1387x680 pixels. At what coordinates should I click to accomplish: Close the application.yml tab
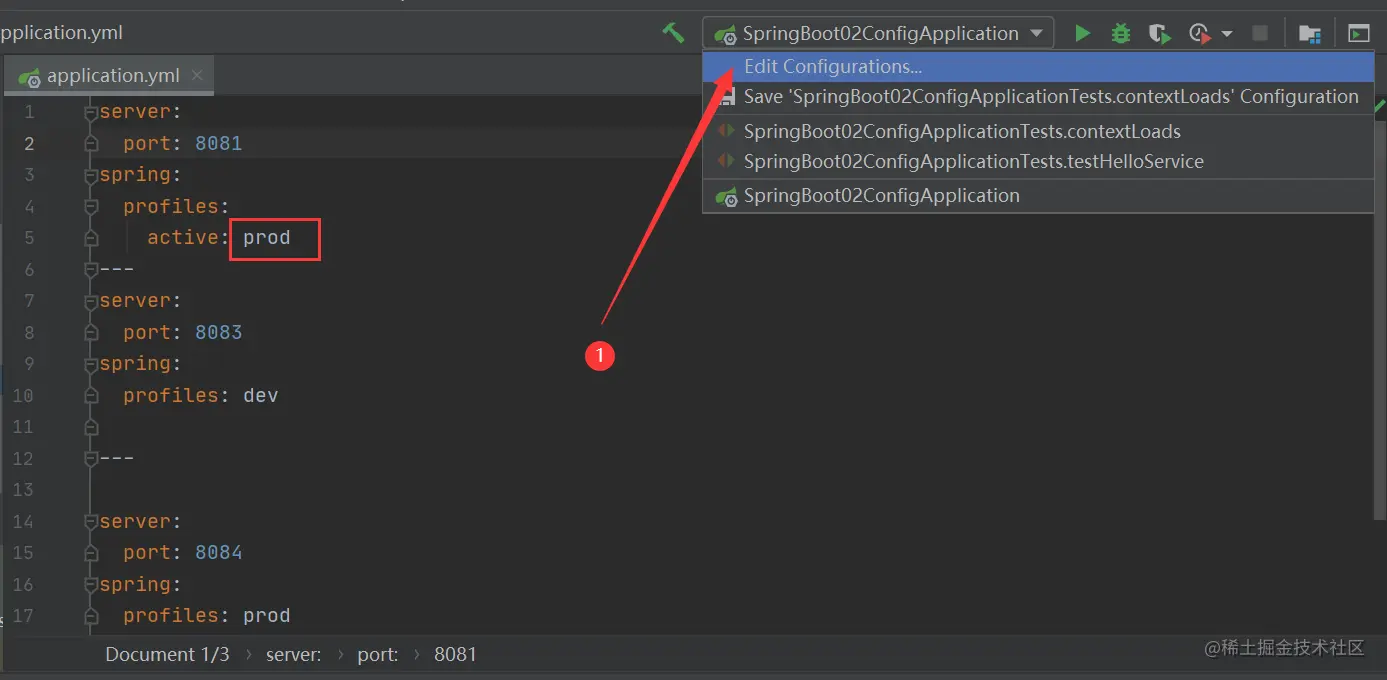197,75
